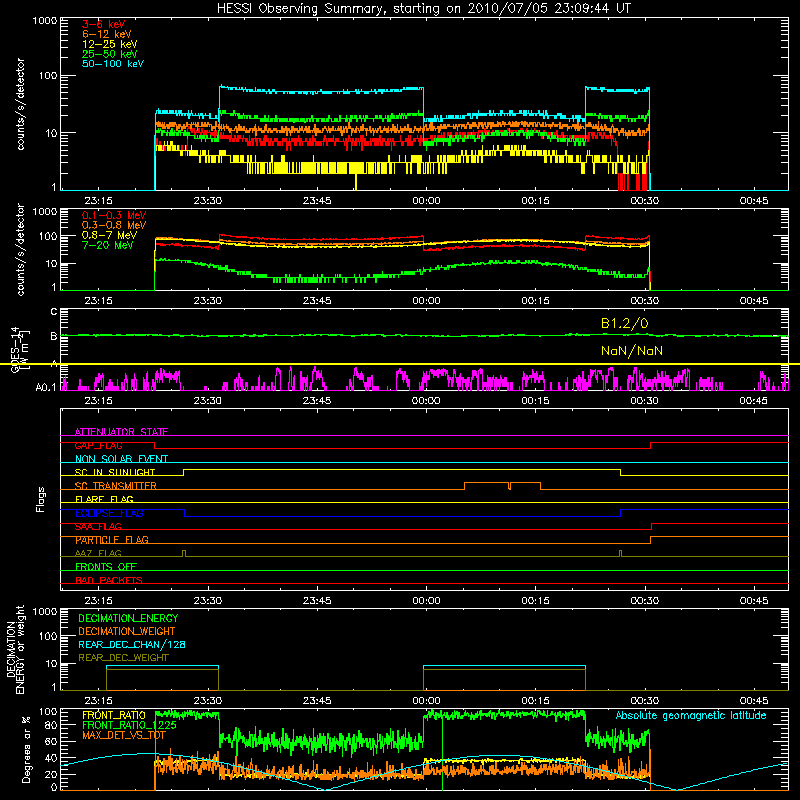Screen dimensions: 800x800
Task: Click the DECIMATION ENERGY or weight axis title
Action: (15, 650)
